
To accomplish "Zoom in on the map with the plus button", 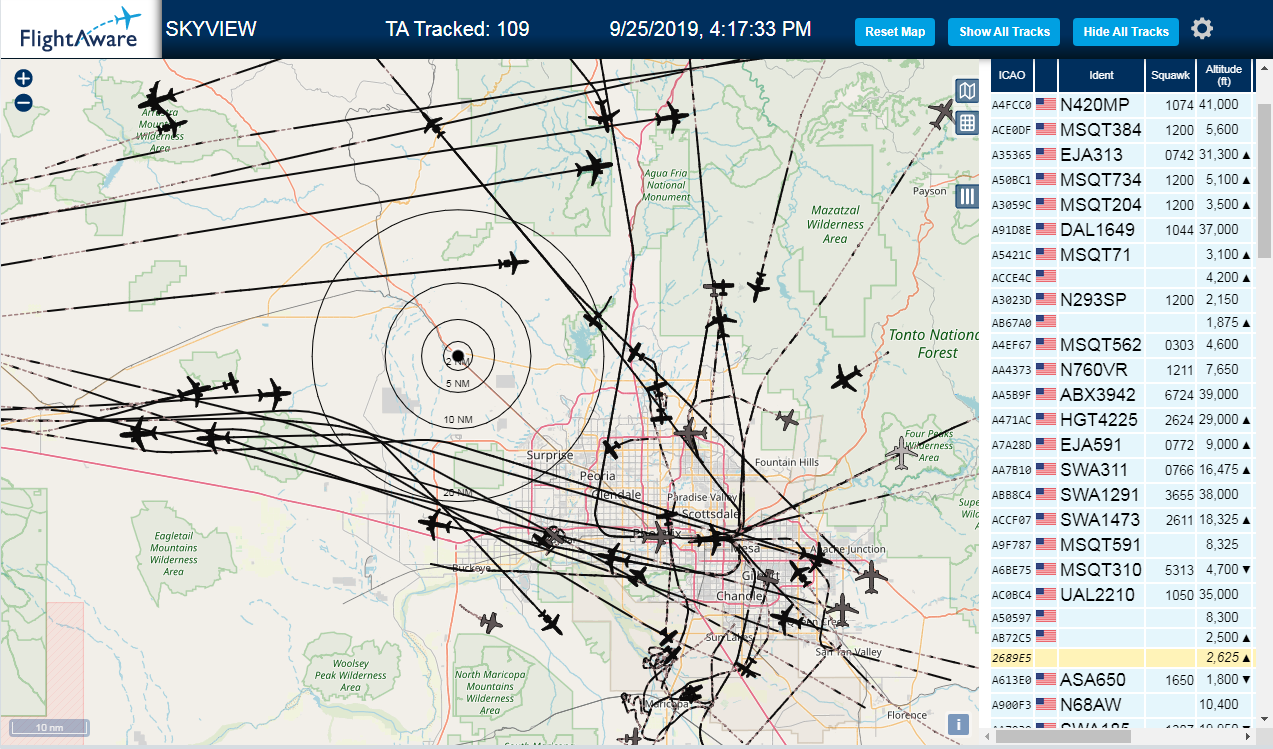I will (x=24, y=79).
